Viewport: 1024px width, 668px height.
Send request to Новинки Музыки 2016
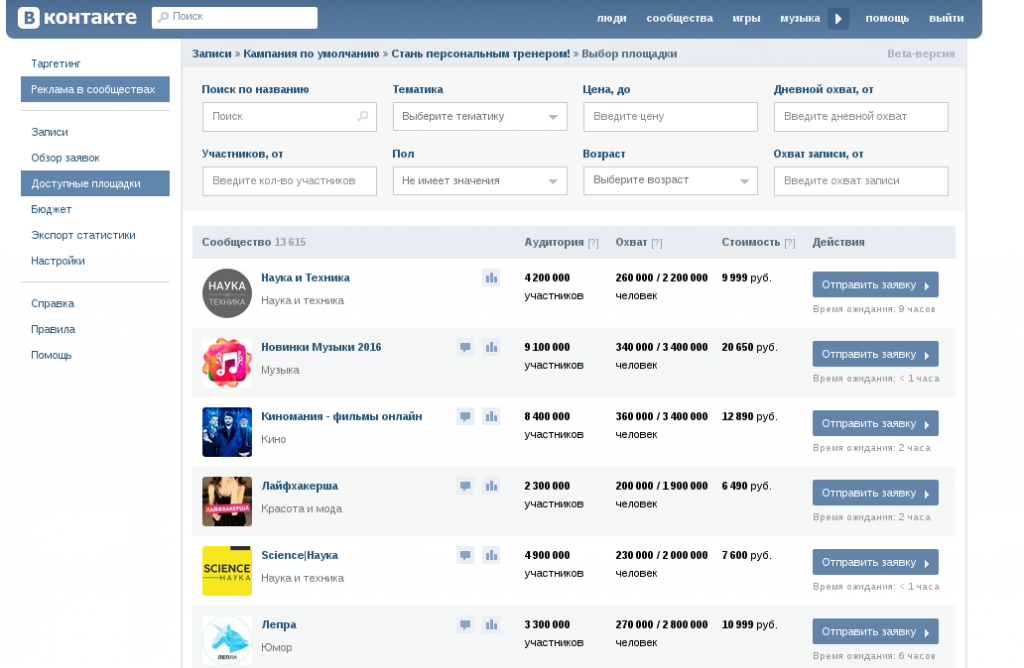click(875, 354)
